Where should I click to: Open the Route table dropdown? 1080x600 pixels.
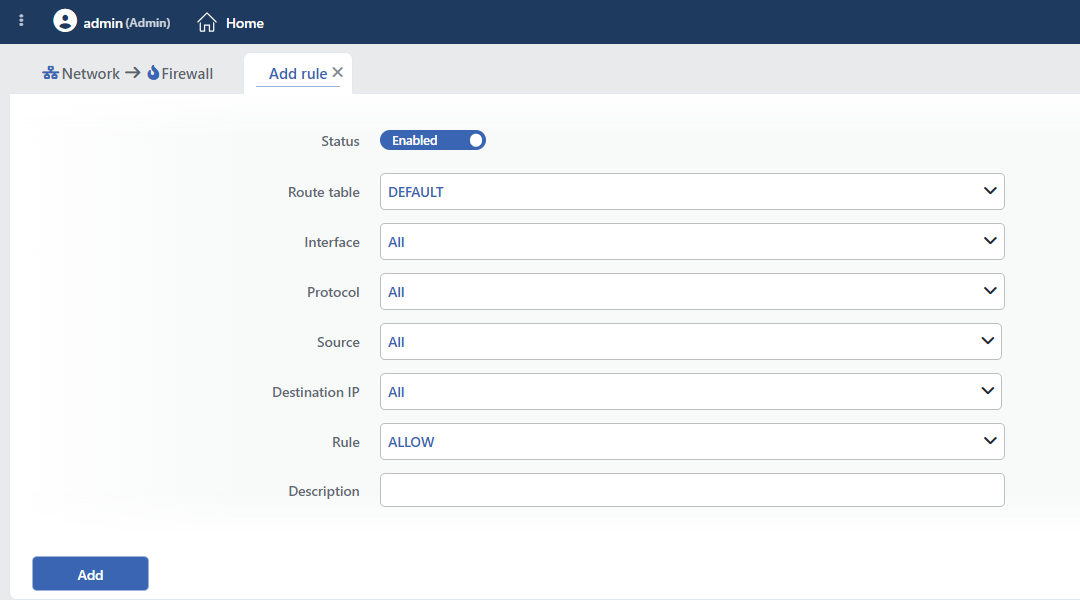pyautogui.click(x=692, y=192)
